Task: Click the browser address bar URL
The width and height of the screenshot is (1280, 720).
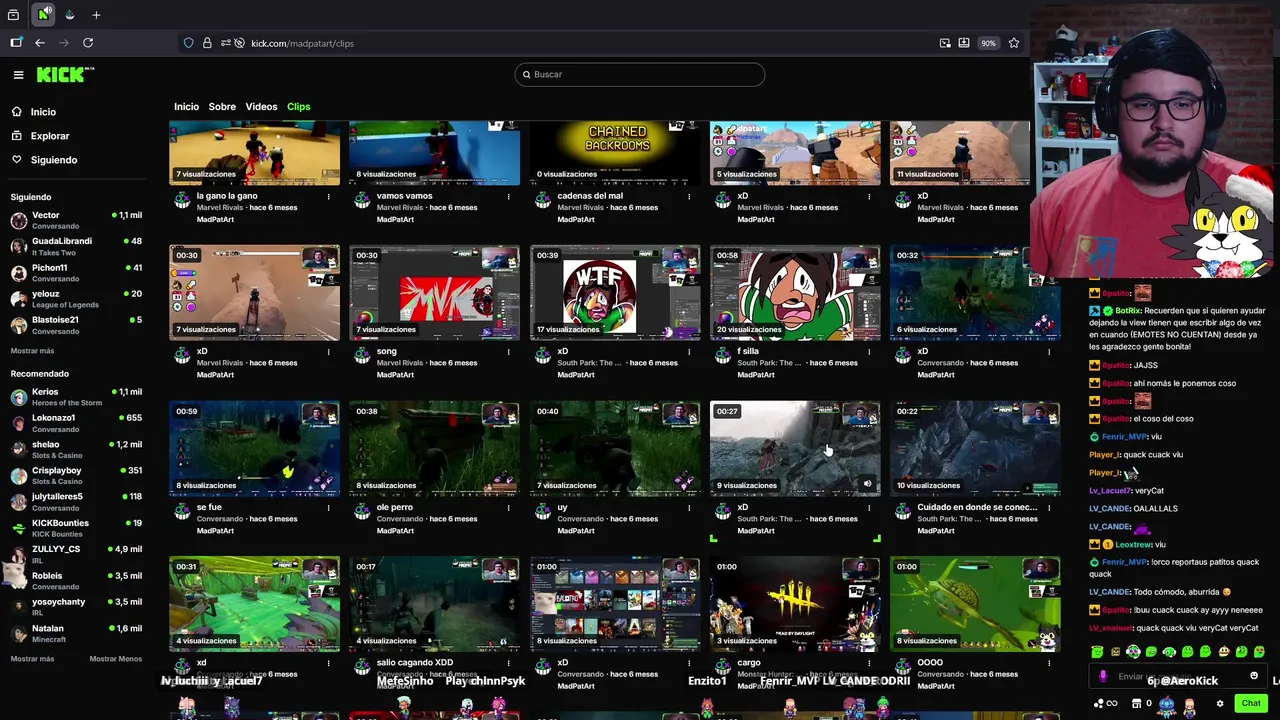Action: (x=302, y=43)
